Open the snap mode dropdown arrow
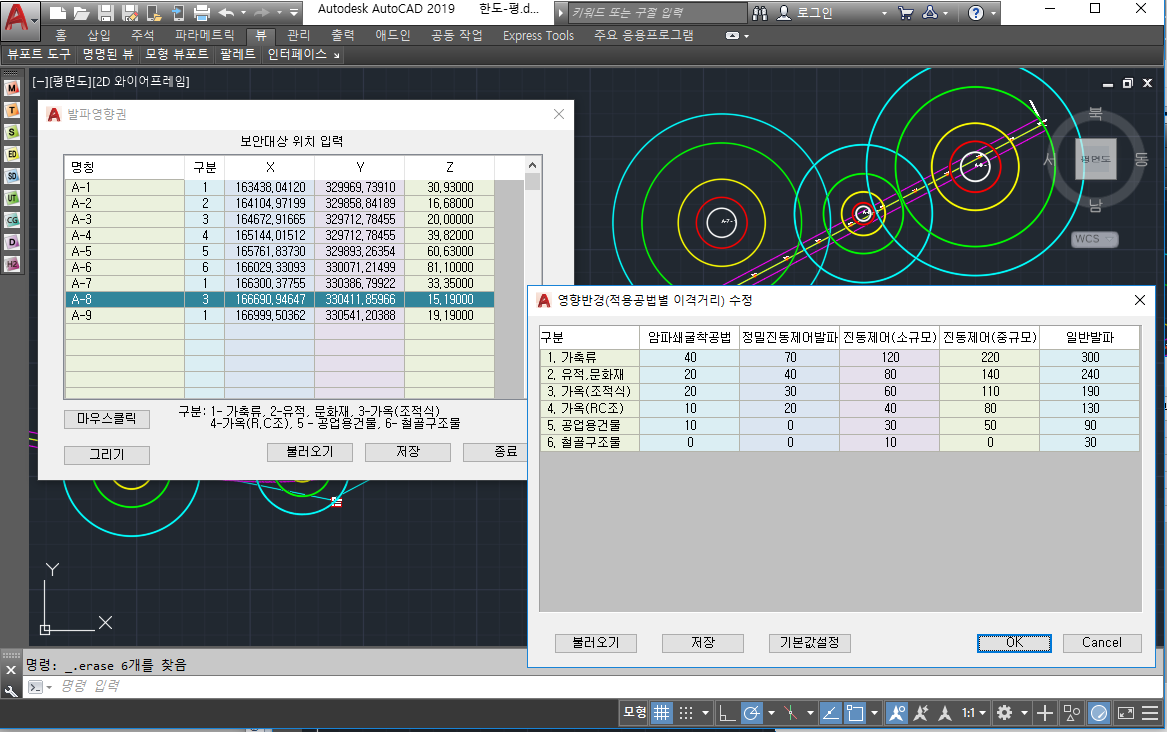 706,713
